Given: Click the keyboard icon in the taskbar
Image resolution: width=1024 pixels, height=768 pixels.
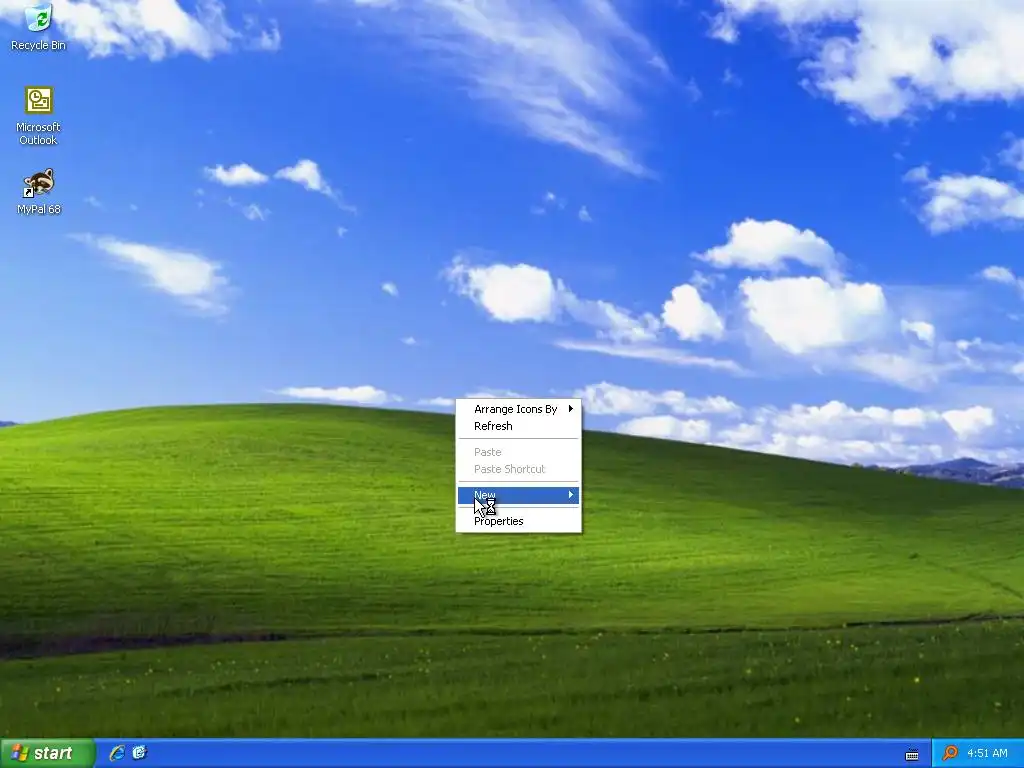Looking at the screenshot, I should (x=912, y=754).
